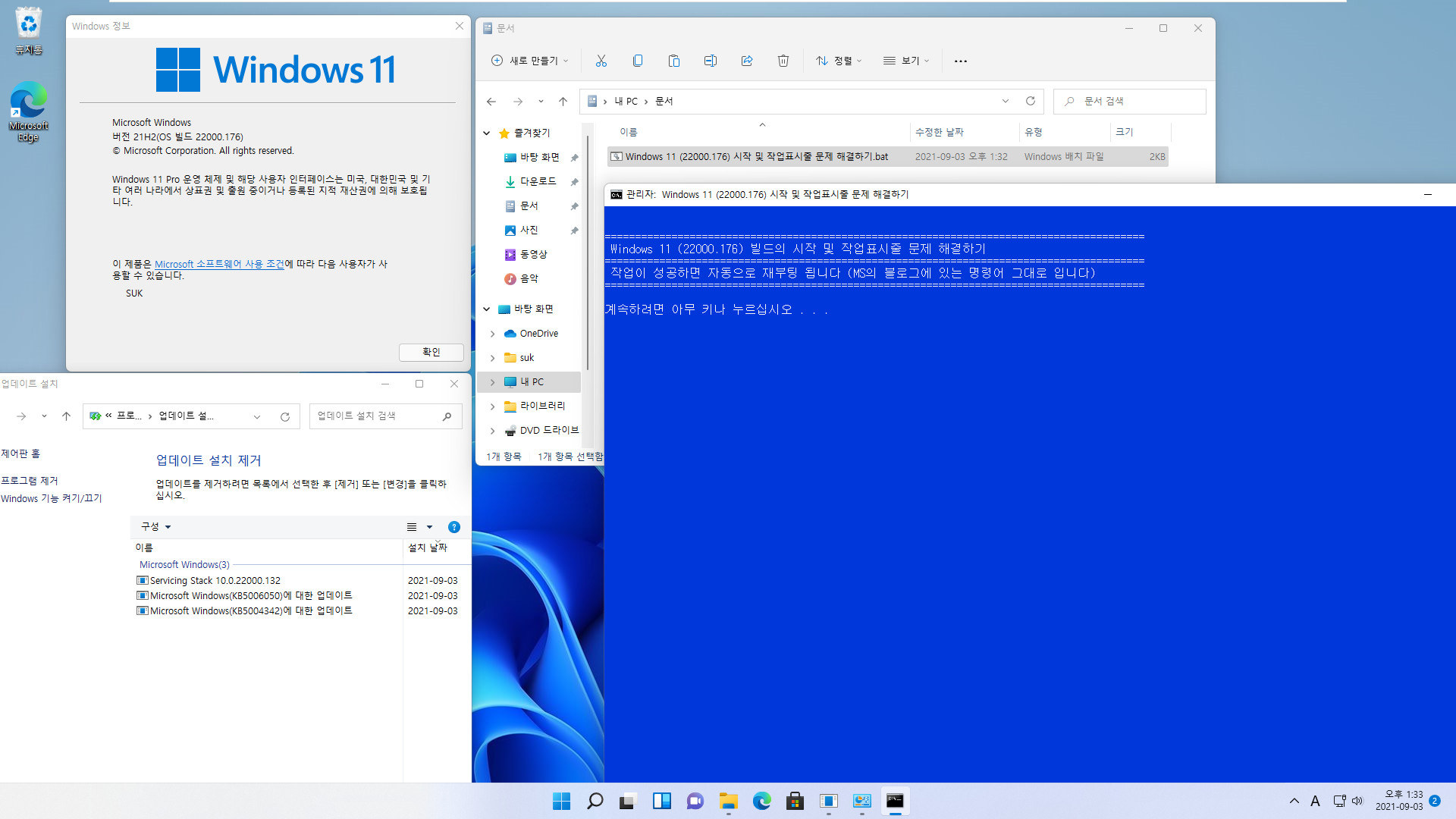
Task: Open the 보기 view dropdown
Action: (906, 61)
